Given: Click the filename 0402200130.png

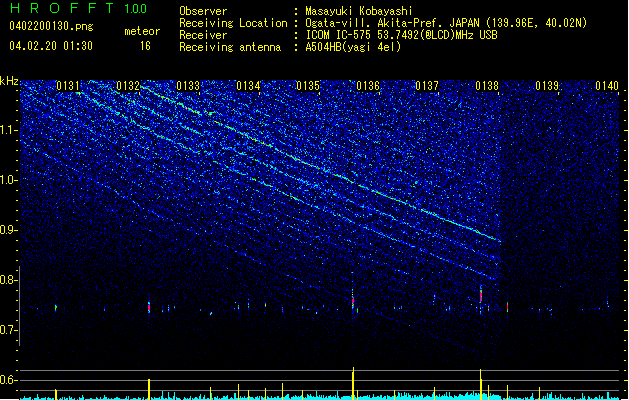Looking at the screenshot, I should click(x=51, y=27).
